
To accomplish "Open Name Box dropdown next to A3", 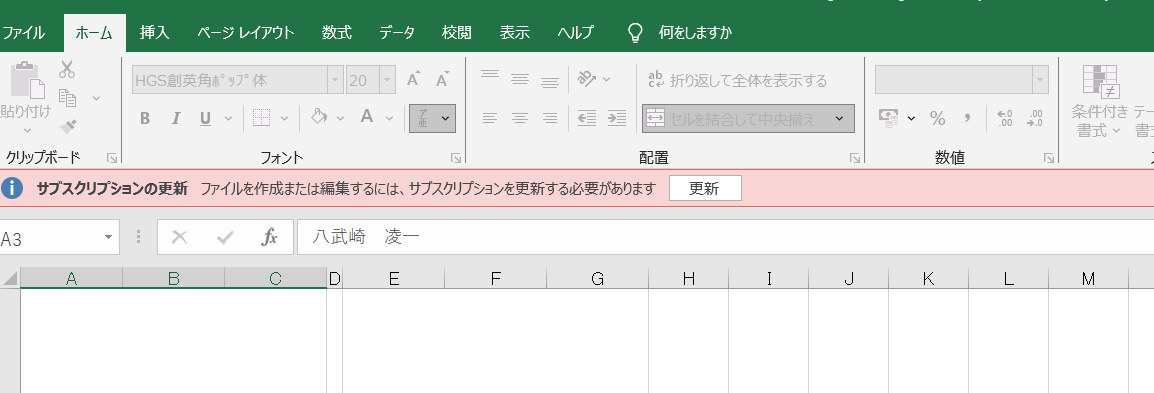I will pos(109,237).
